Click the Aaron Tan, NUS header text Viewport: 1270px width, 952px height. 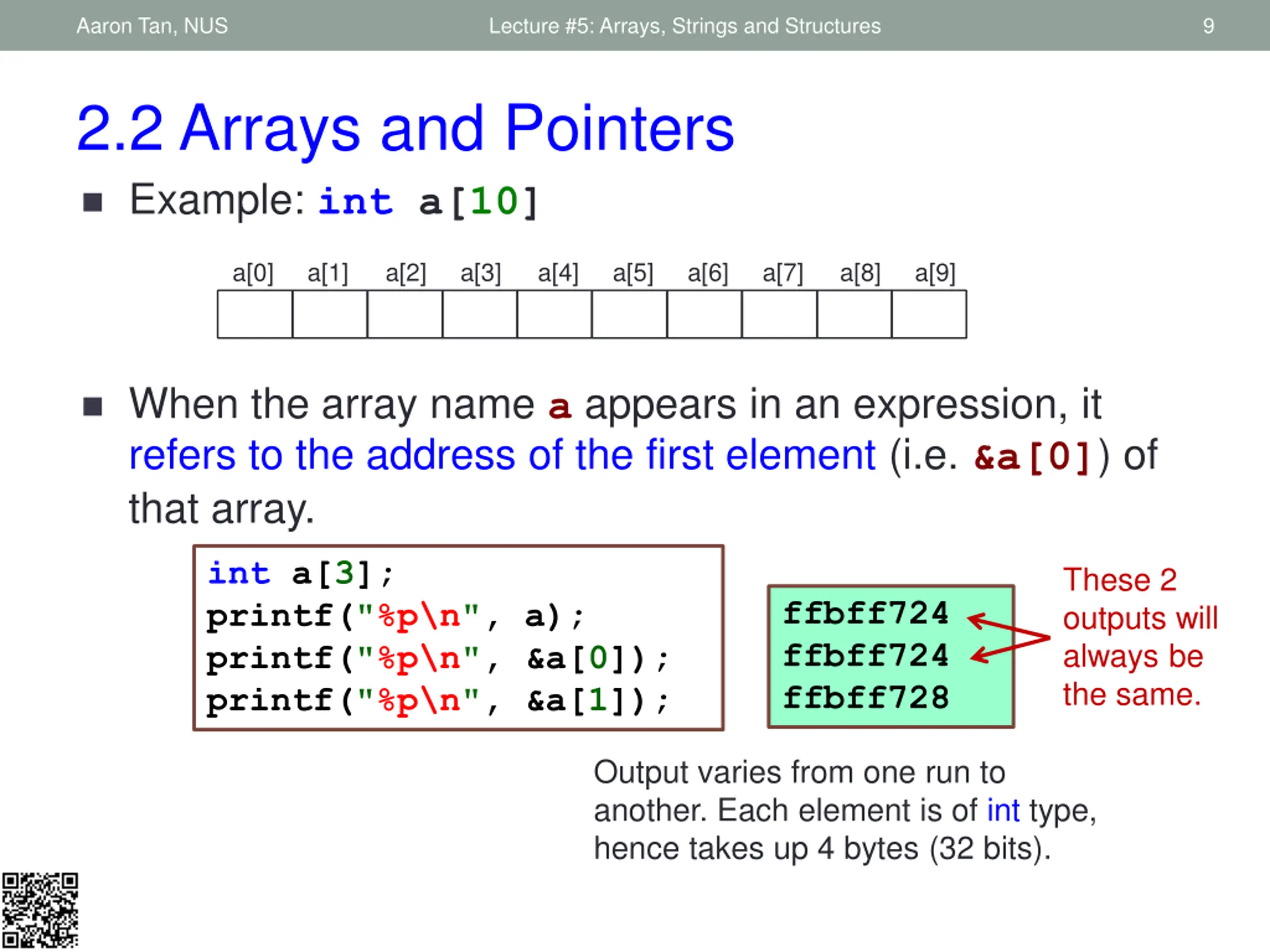152,26
